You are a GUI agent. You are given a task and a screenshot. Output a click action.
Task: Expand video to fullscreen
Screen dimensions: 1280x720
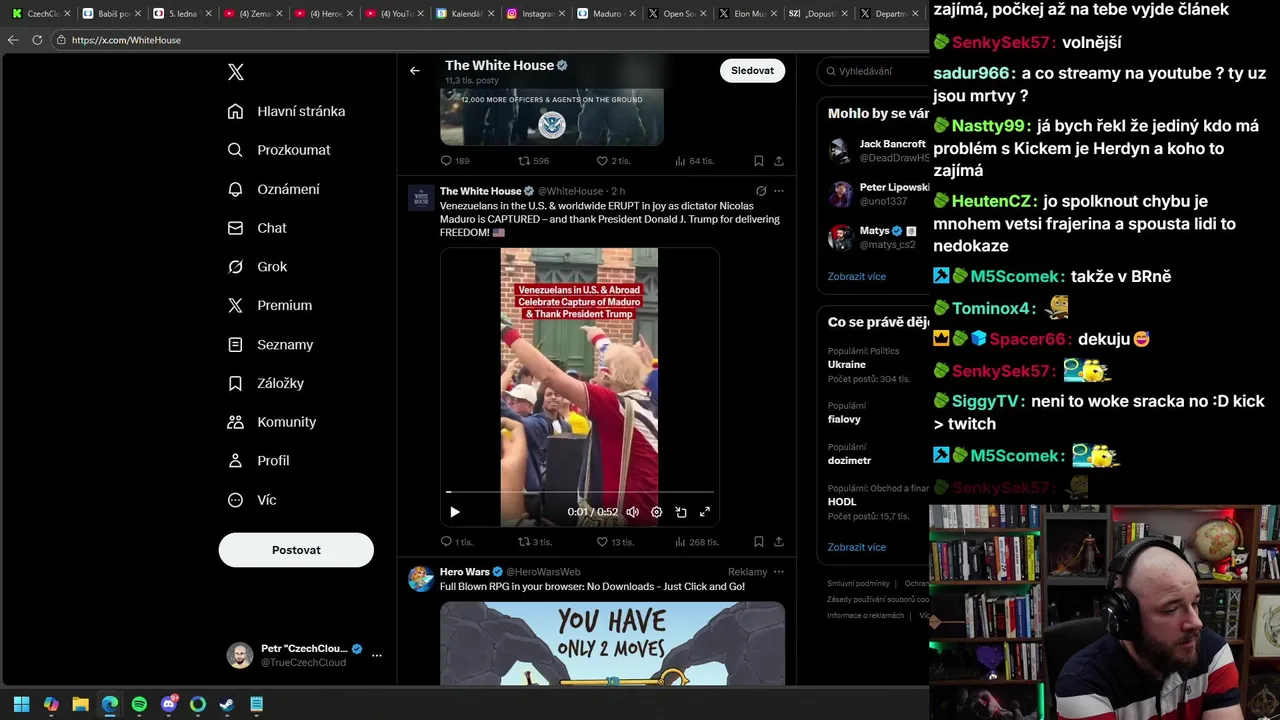pos(705,512)
